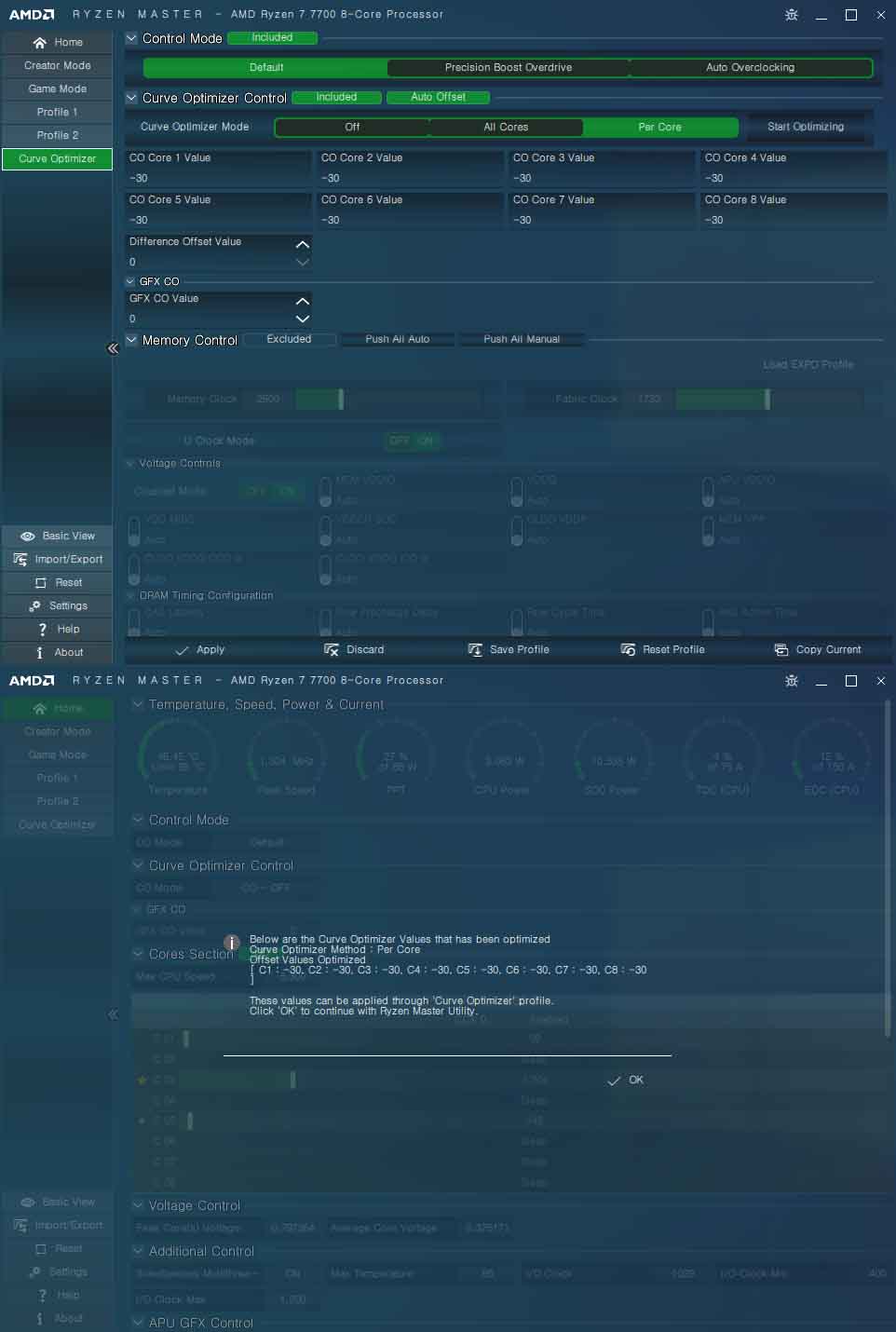This screenshot has height=1332, width=896.
Task: Click Copy Current in the action bar
Action: pos(818,650)
